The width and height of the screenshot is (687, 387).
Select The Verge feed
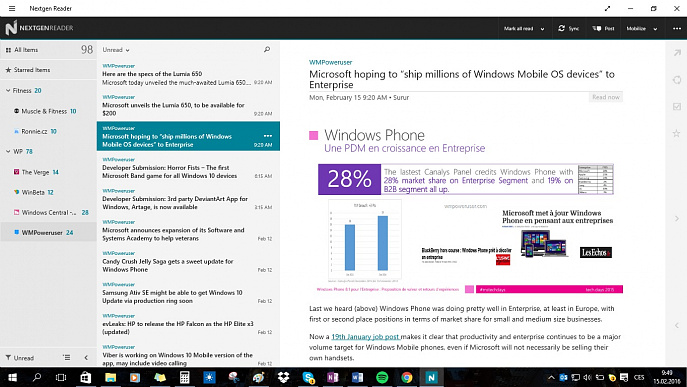(48, 172)
